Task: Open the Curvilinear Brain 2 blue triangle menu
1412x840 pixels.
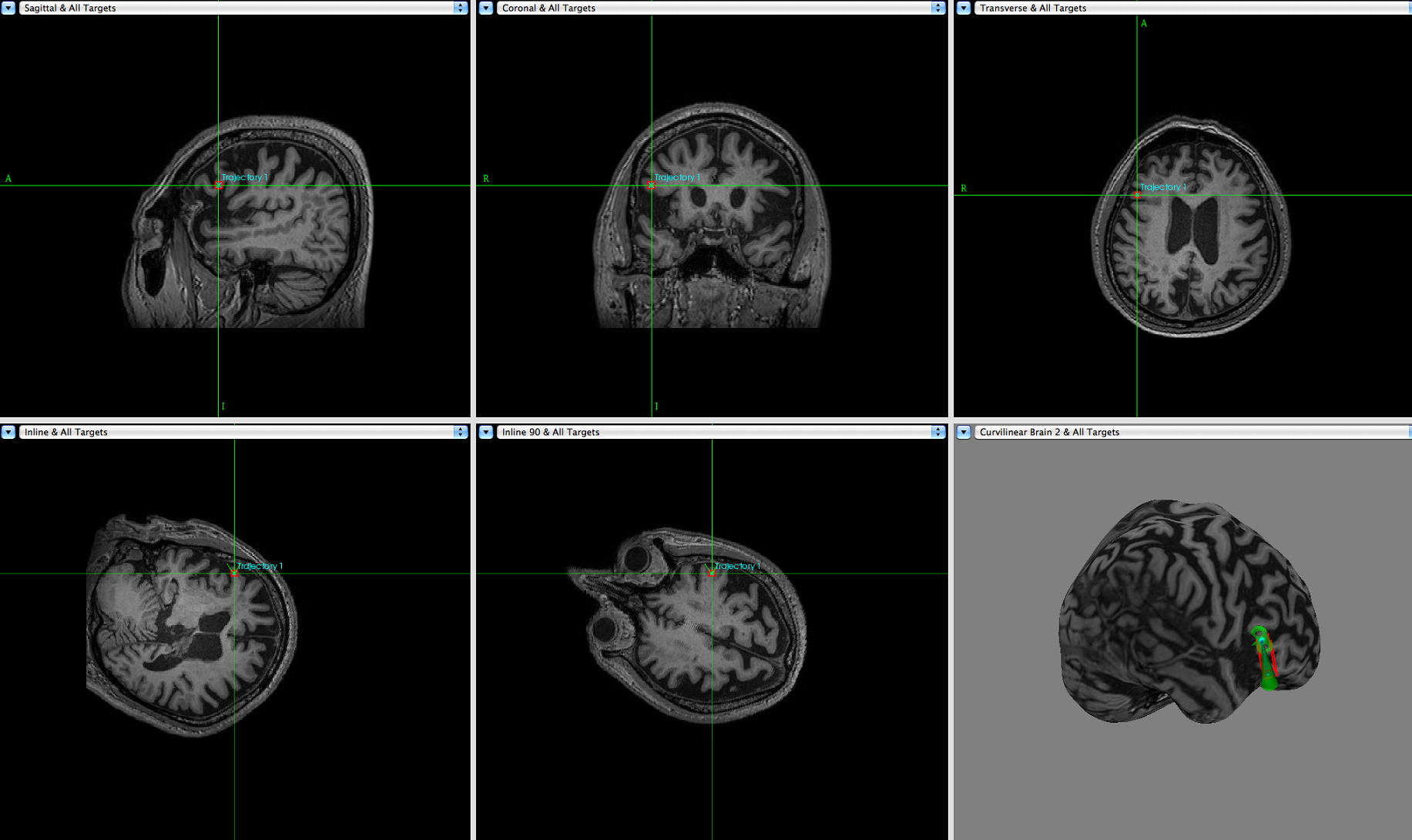Action: click(x=964, y=432)
